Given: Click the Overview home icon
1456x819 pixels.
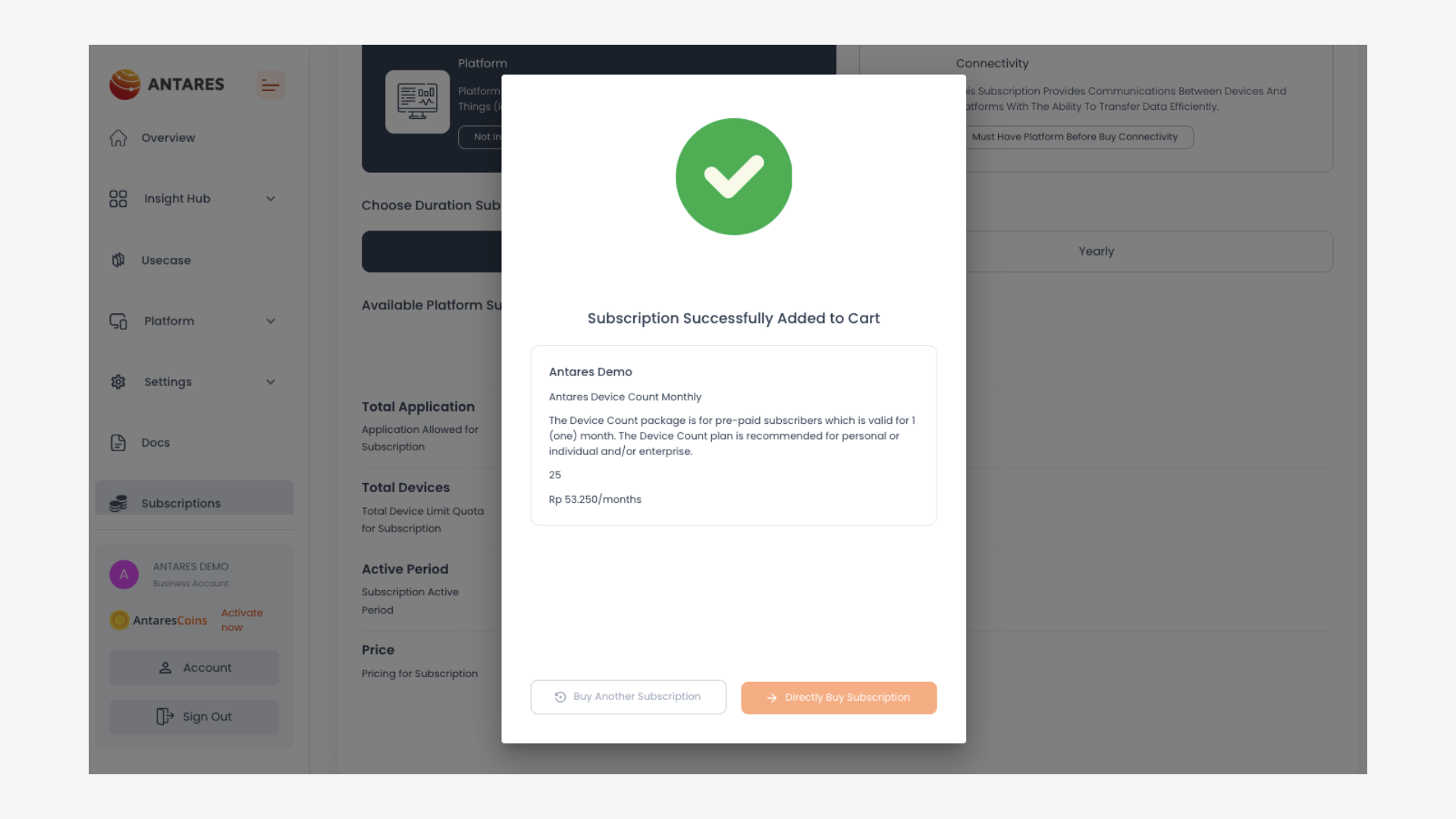Looking at the screenshot, I should click(x=118, y=138).
